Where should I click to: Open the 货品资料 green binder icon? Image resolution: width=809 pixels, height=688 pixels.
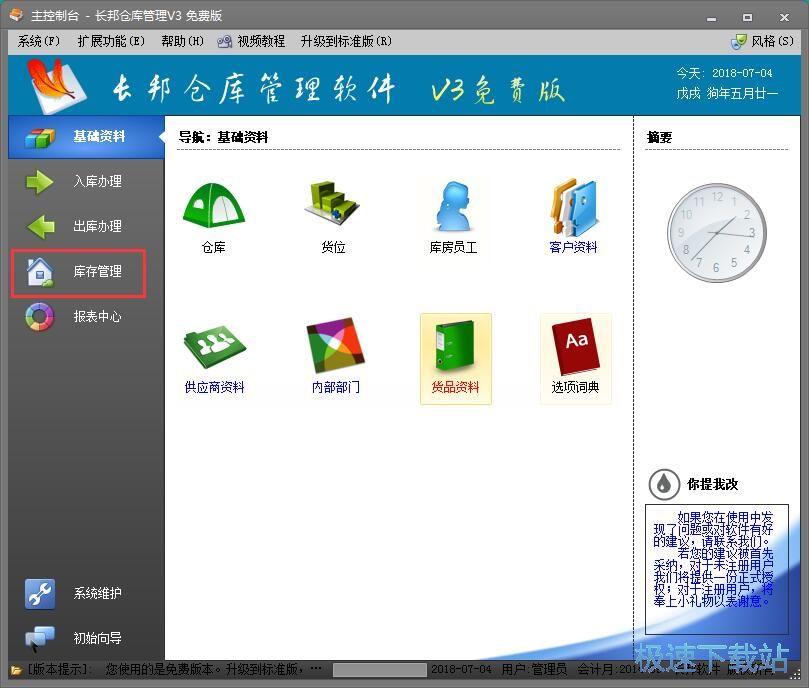coord(455,347)
